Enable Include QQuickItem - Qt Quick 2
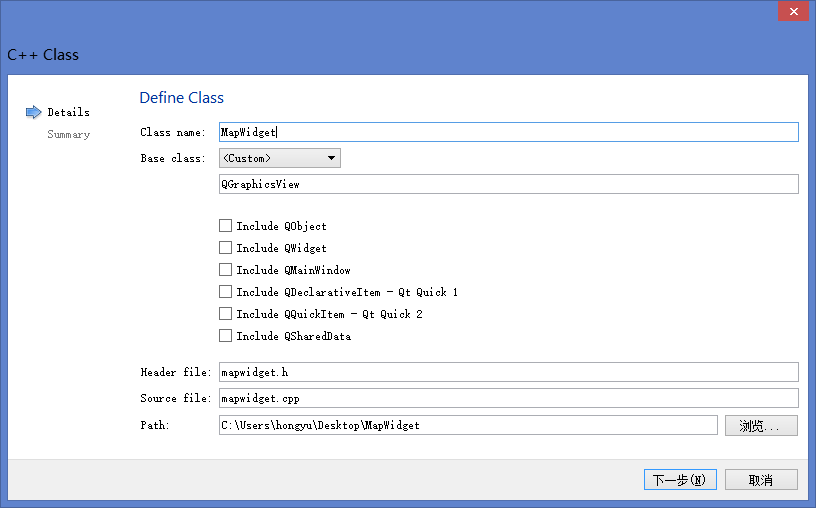 tap(226, 314)
